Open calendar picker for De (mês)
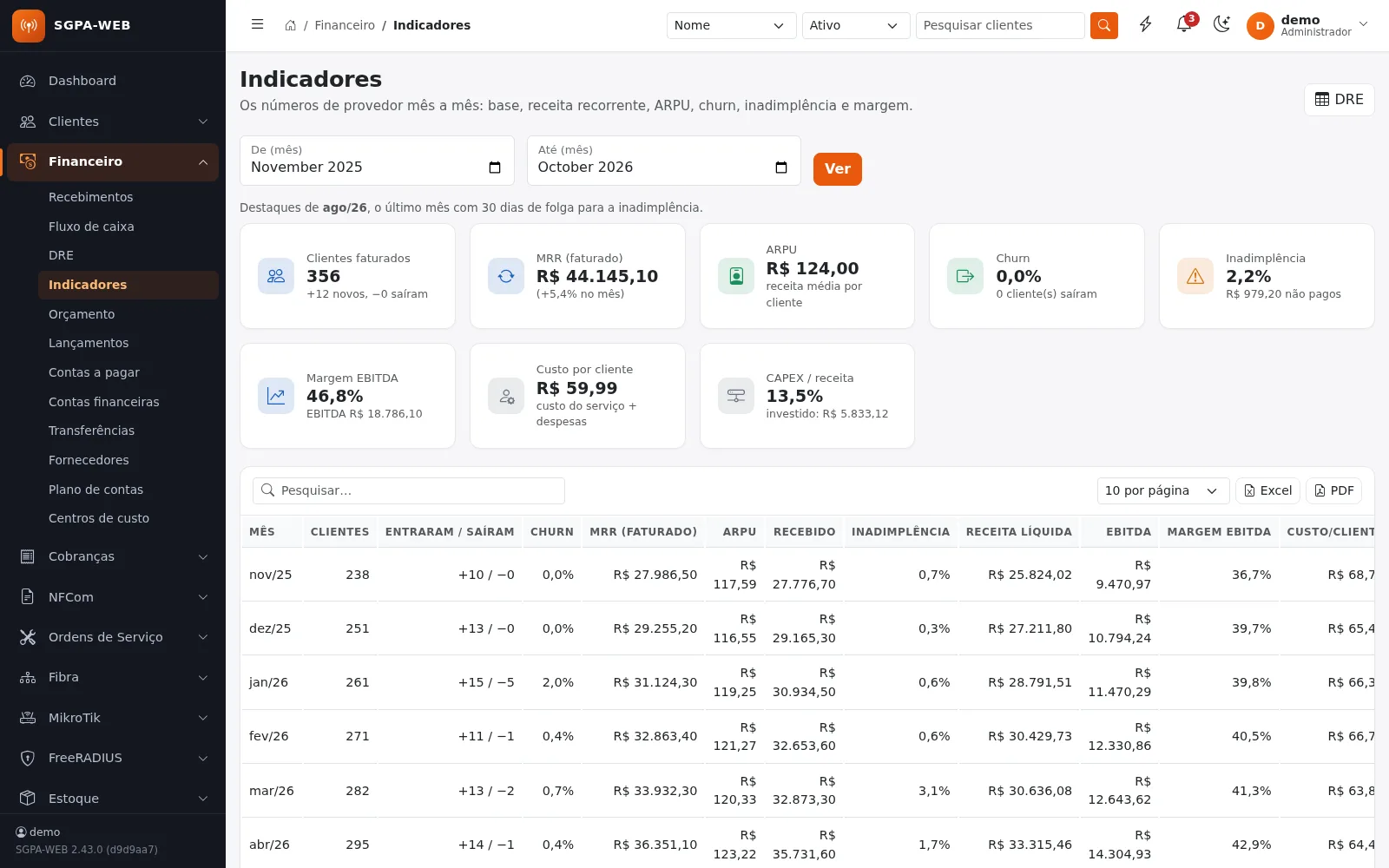This screenshot has height=868, width=1389. [495, 168]
